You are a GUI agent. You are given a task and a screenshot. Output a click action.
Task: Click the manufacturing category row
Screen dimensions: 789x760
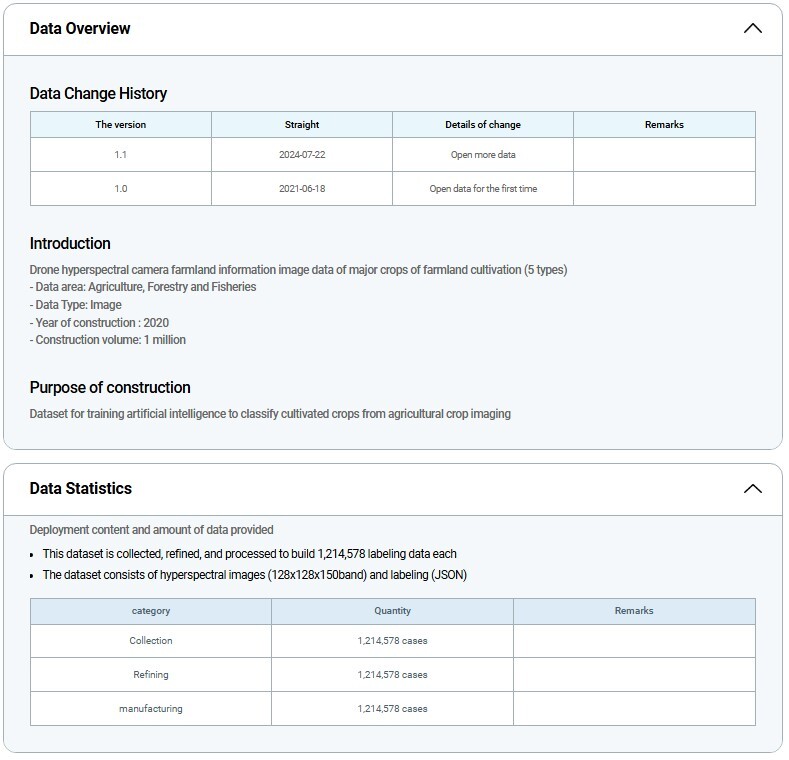(x=151, y=709)
